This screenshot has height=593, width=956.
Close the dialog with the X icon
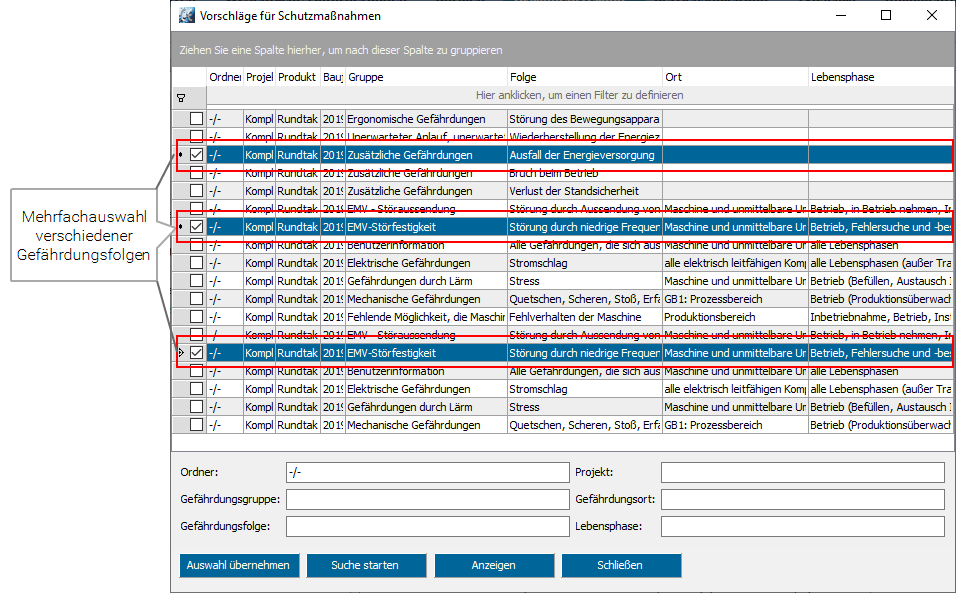click(931, 16)
